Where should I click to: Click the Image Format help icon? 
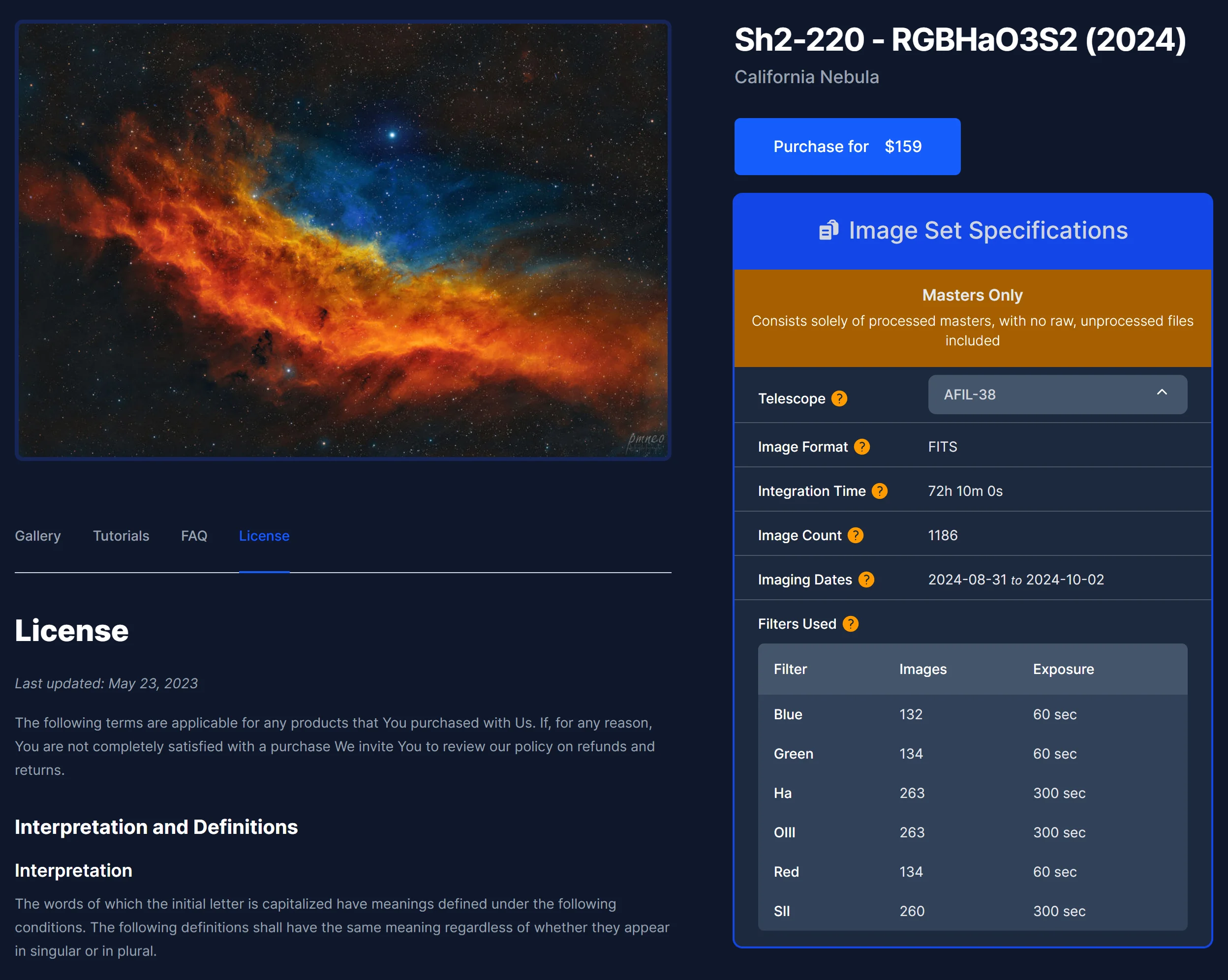click(x=862, y=447)
